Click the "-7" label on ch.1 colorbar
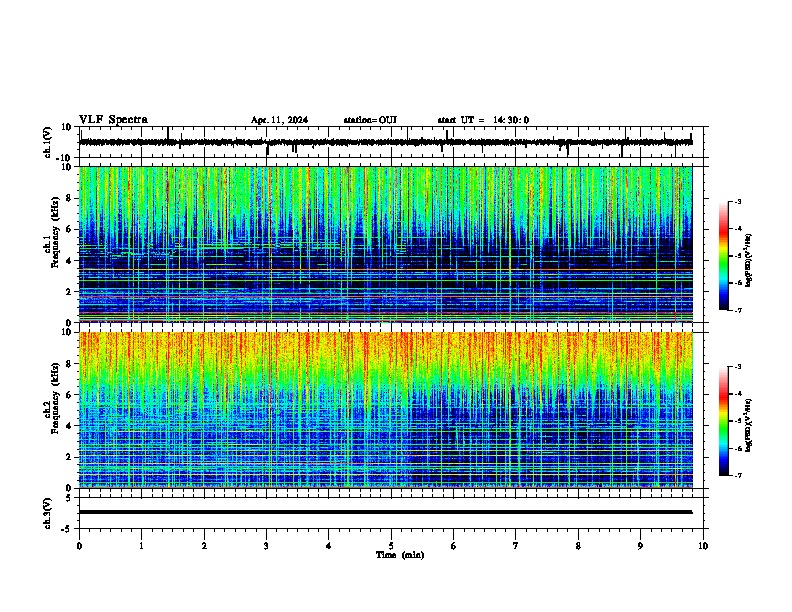 tap(737, 310)
